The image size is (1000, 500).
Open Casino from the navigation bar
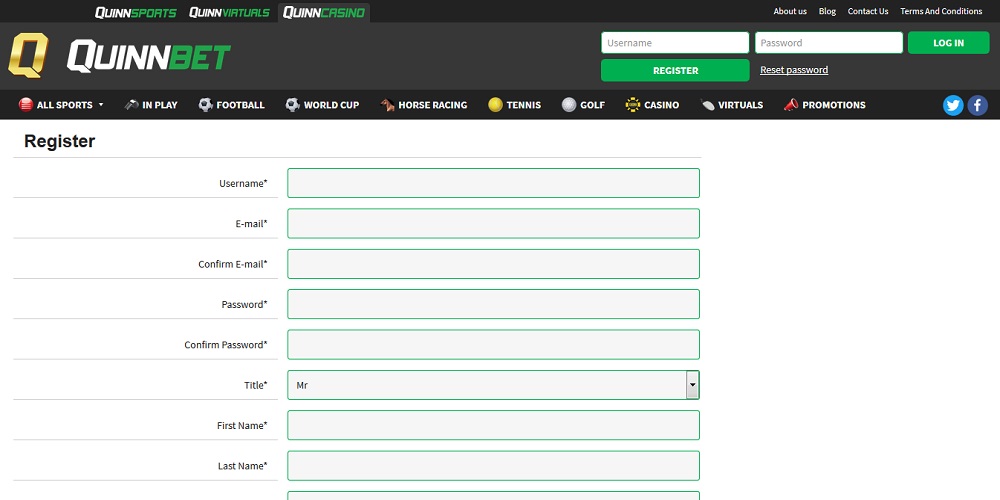tap(652, 105)
